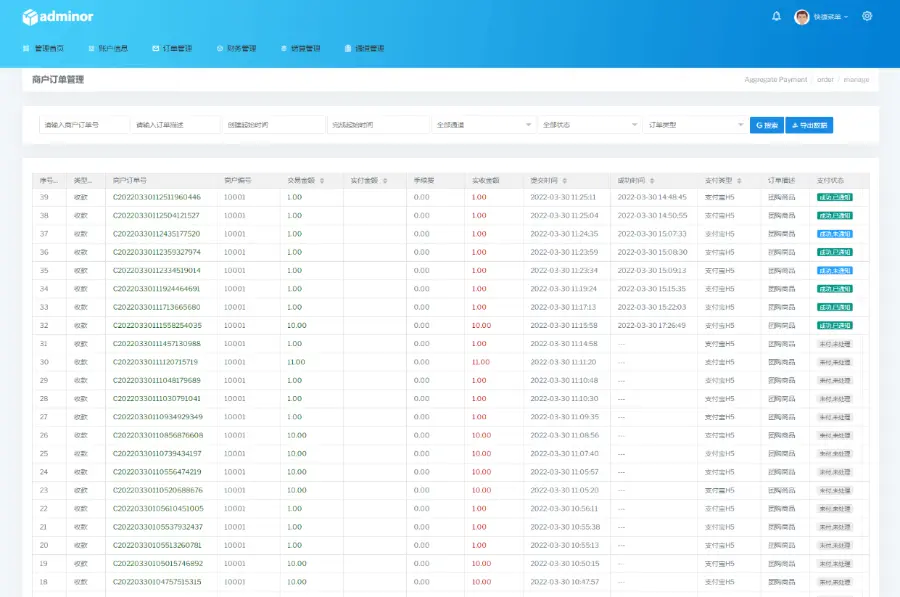
Task: Open the 订单管理 navigation menu
Action: tap(172, 48)
